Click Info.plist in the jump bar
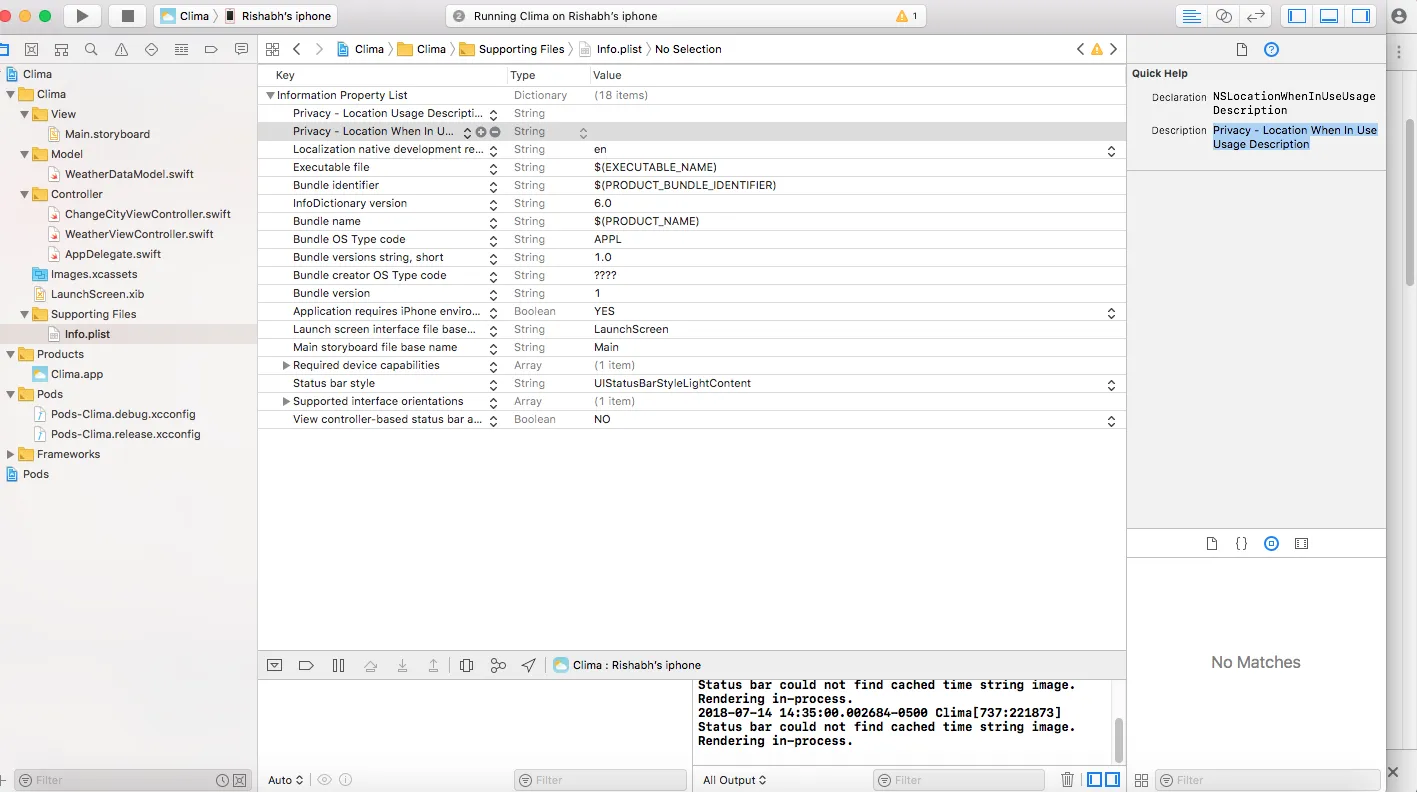This screenshot has height=792, width=1417. [610, 49]
